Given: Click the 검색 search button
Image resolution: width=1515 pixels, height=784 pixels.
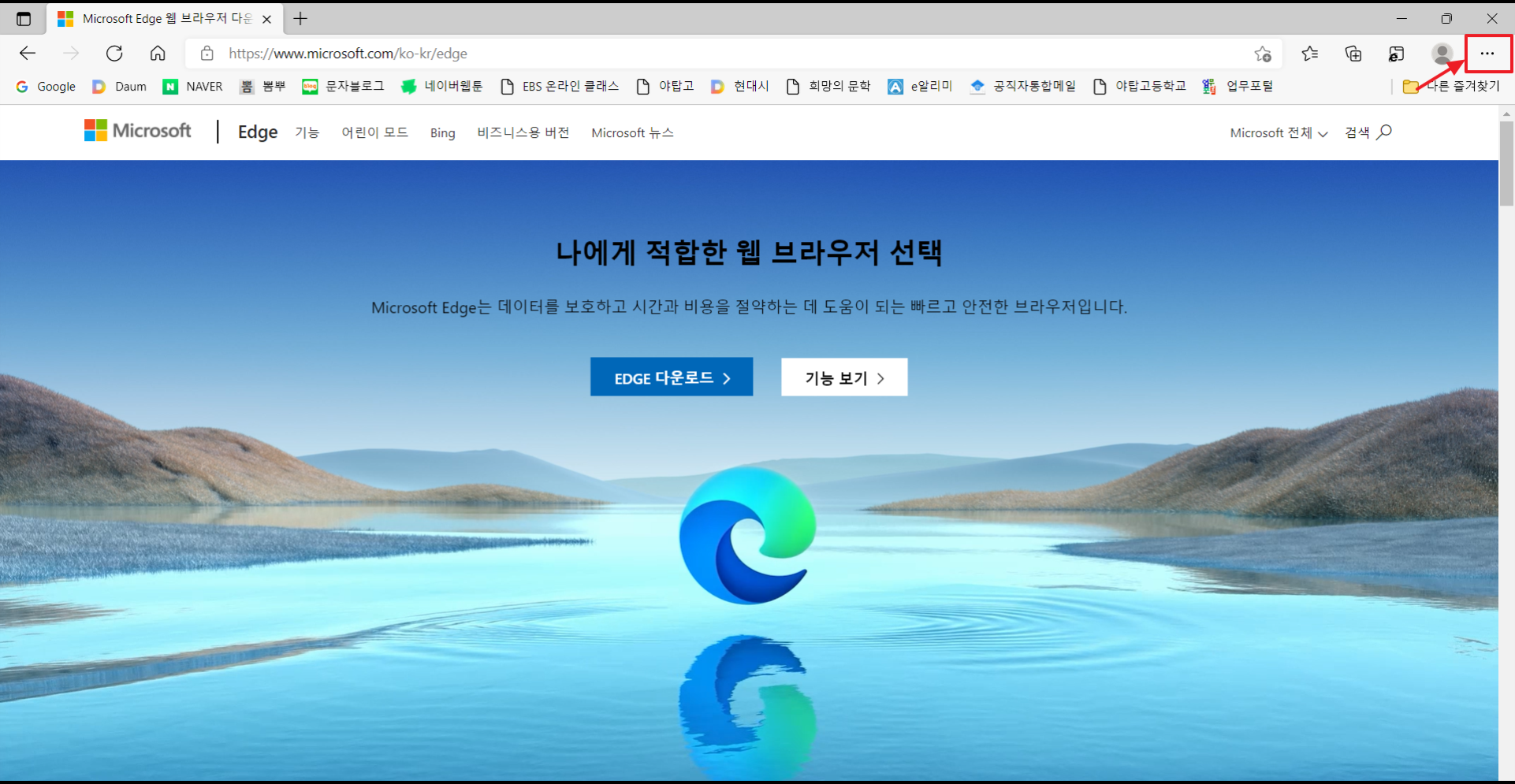Looking at the screenshot, I should pos(1368,132).
